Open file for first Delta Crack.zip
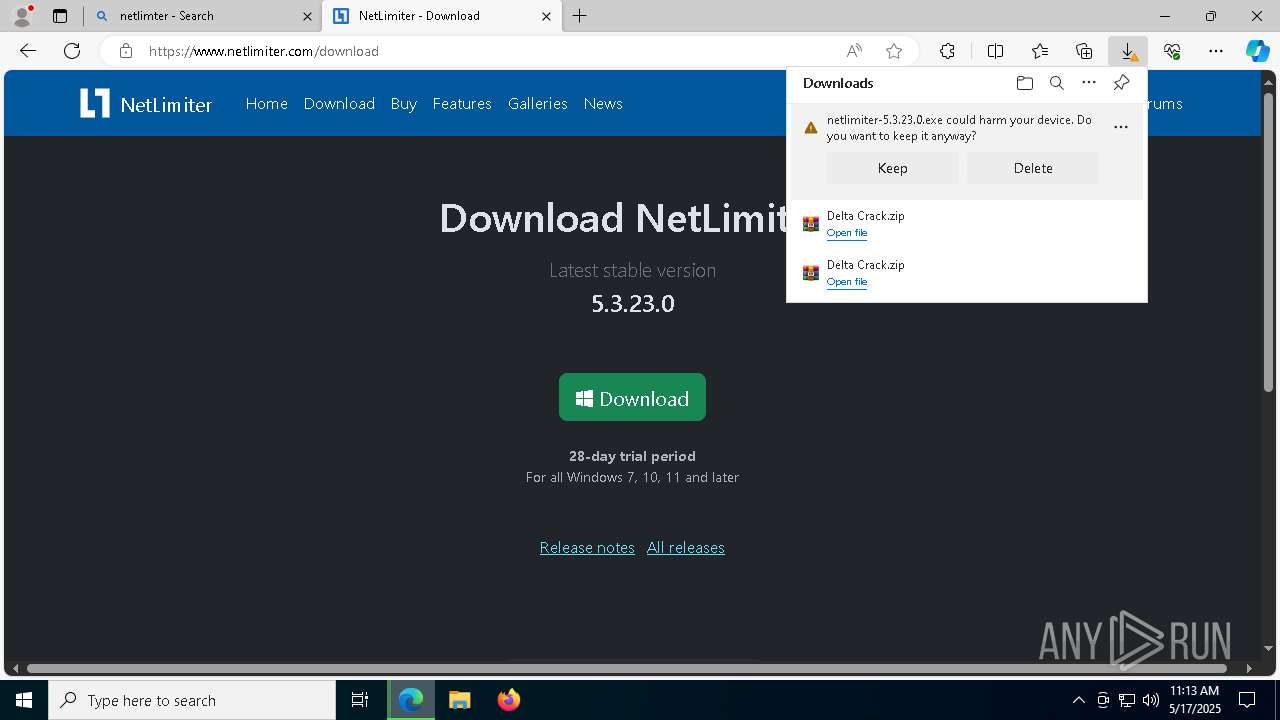Screen dimensions: 1280x720 [847, 233]
